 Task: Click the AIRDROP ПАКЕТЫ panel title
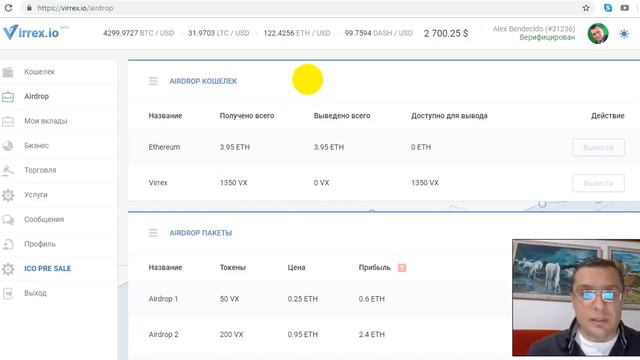click(201, 233)
